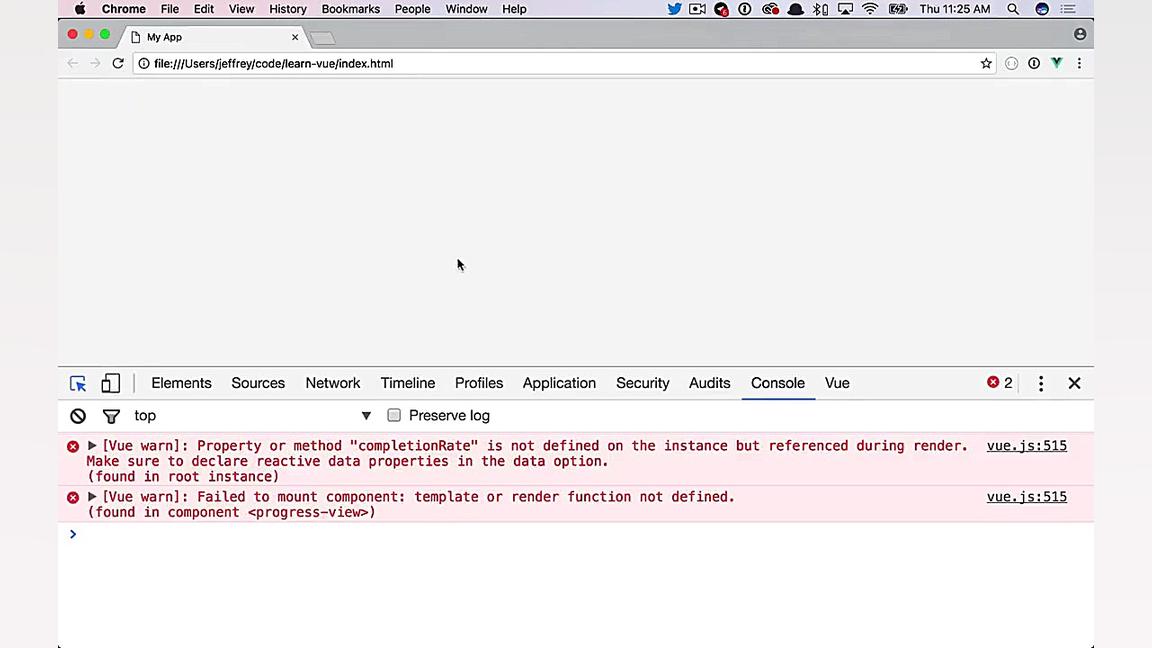Click the Bluetooth icon in menu bar
Viewport: 1152px width, 648px height.
pos(821,10)
